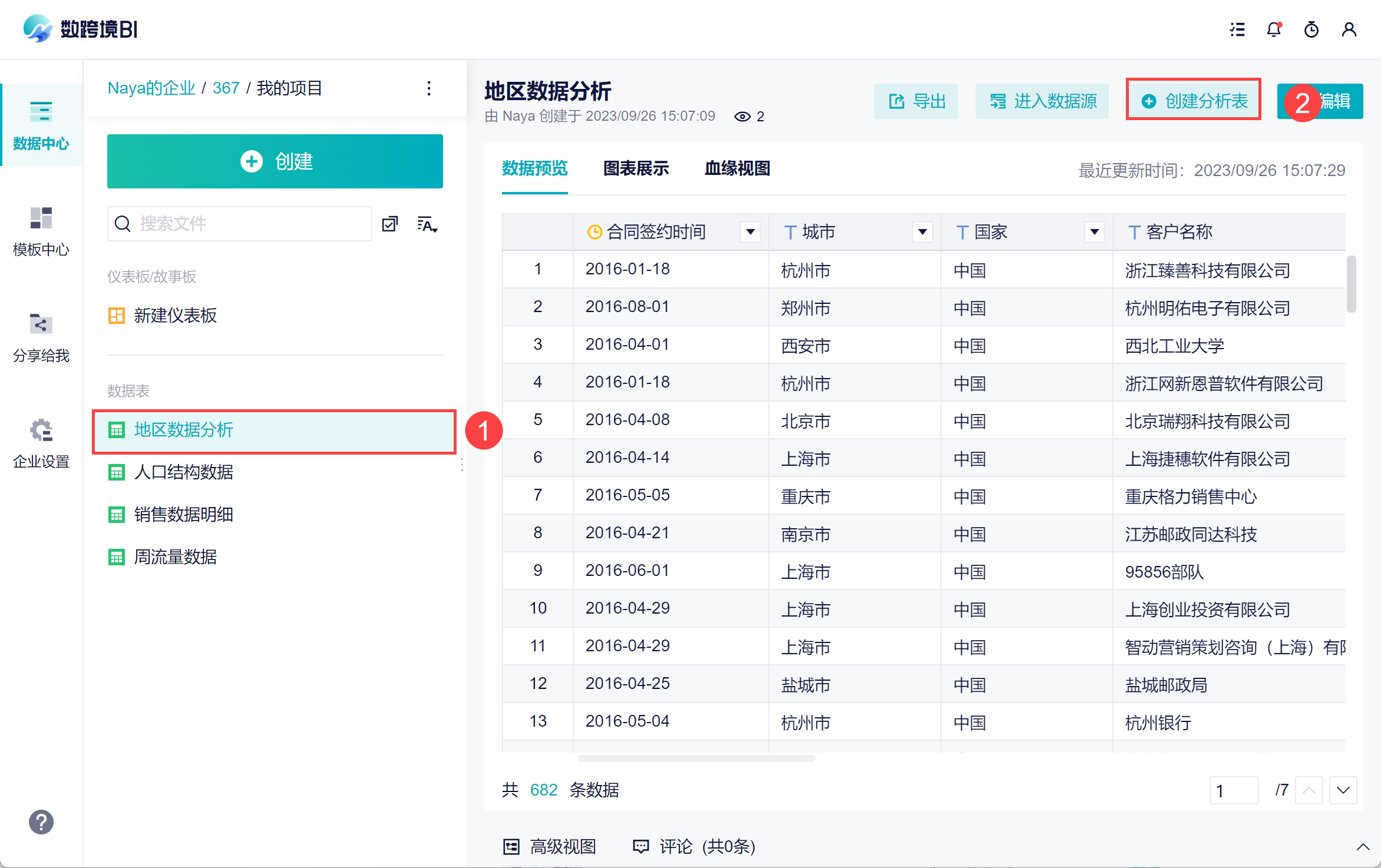Expand the 合同签约时间 column dropdown
Screen dimensions: 1381x868
(750, 232)
